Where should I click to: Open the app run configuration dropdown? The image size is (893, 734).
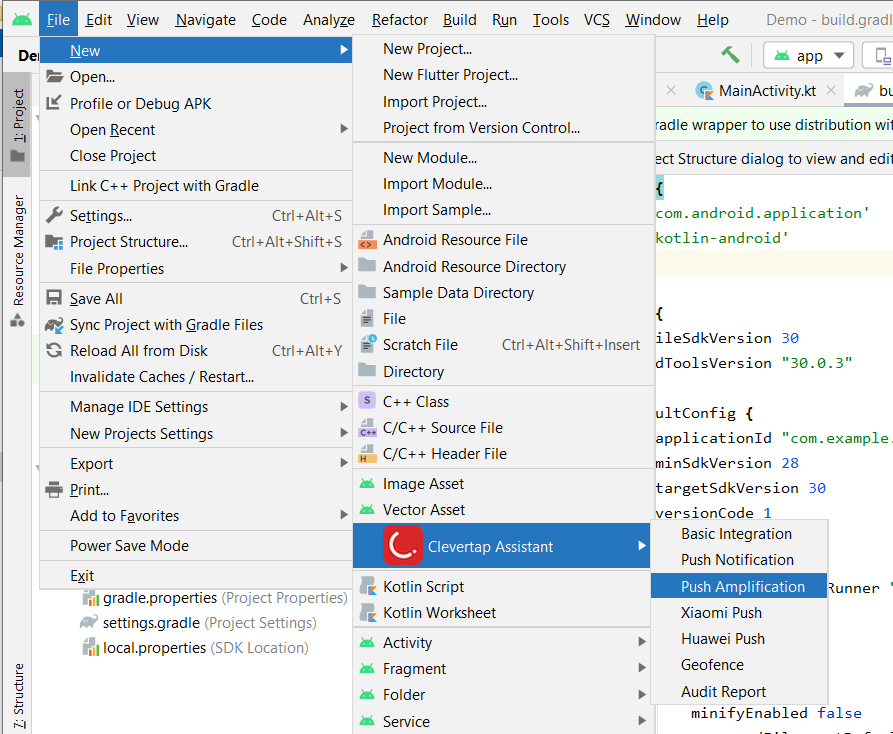[x=808, y=56]
